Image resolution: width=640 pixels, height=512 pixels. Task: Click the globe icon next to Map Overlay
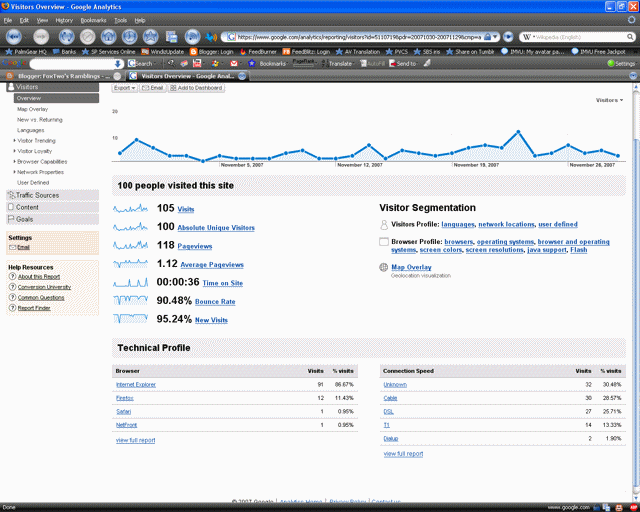384,267
